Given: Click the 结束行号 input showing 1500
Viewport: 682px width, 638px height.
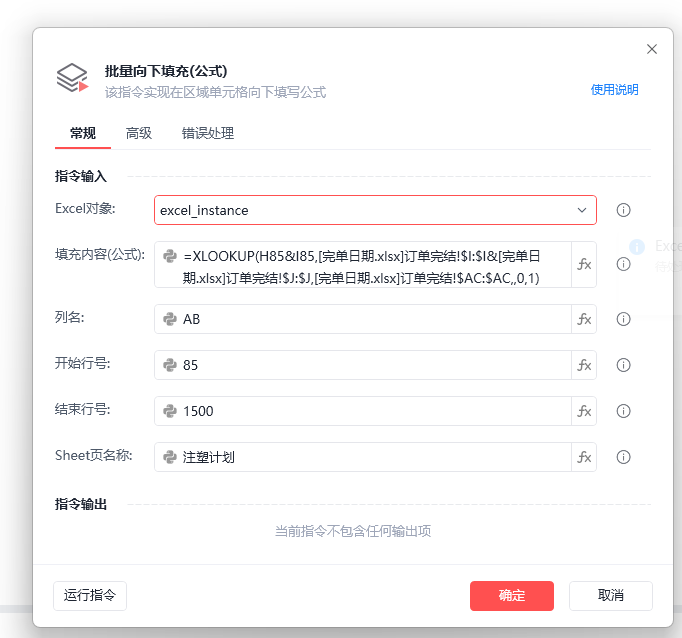Looking at the screenshot, I should tap(363, 411).
